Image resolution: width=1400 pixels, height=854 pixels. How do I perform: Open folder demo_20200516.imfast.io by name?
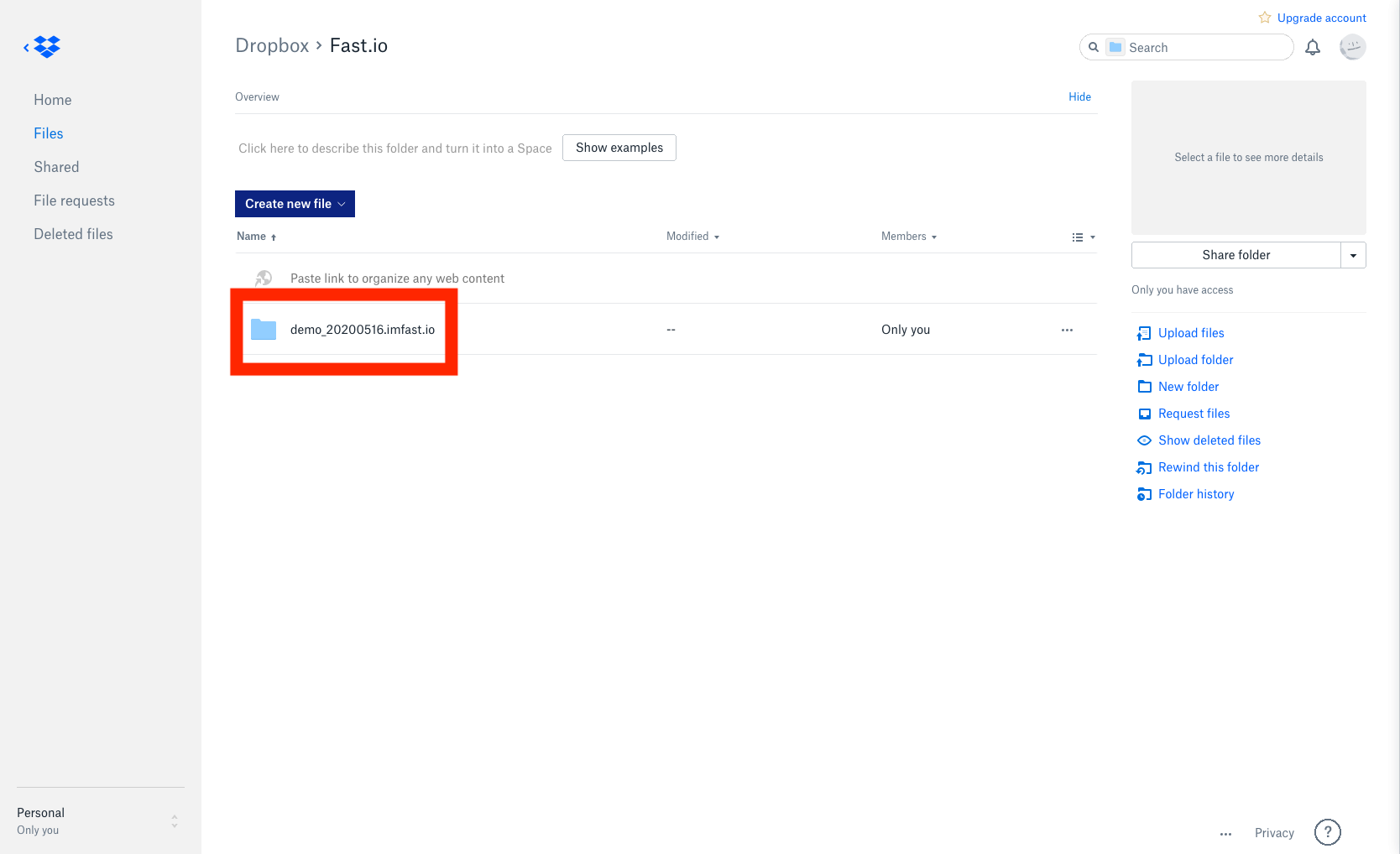(363, 330)
